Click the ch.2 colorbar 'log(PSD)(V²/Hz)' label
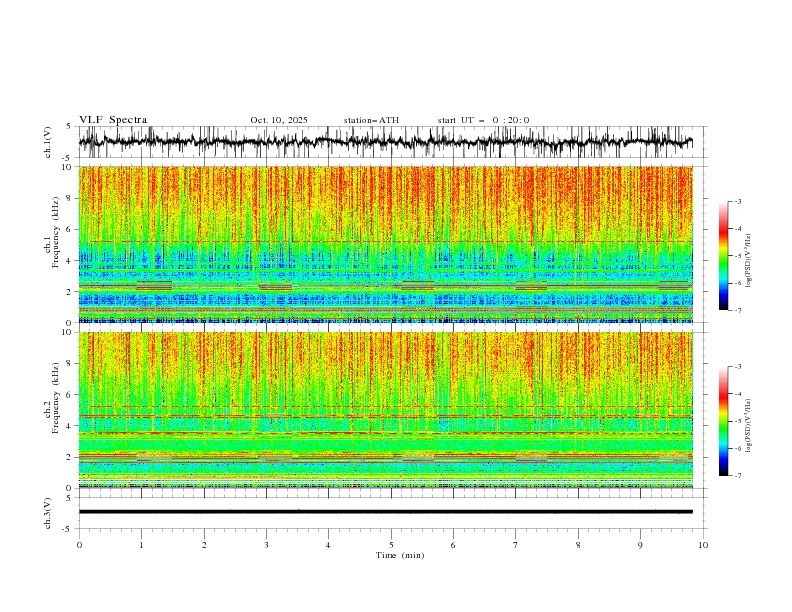 748,425
